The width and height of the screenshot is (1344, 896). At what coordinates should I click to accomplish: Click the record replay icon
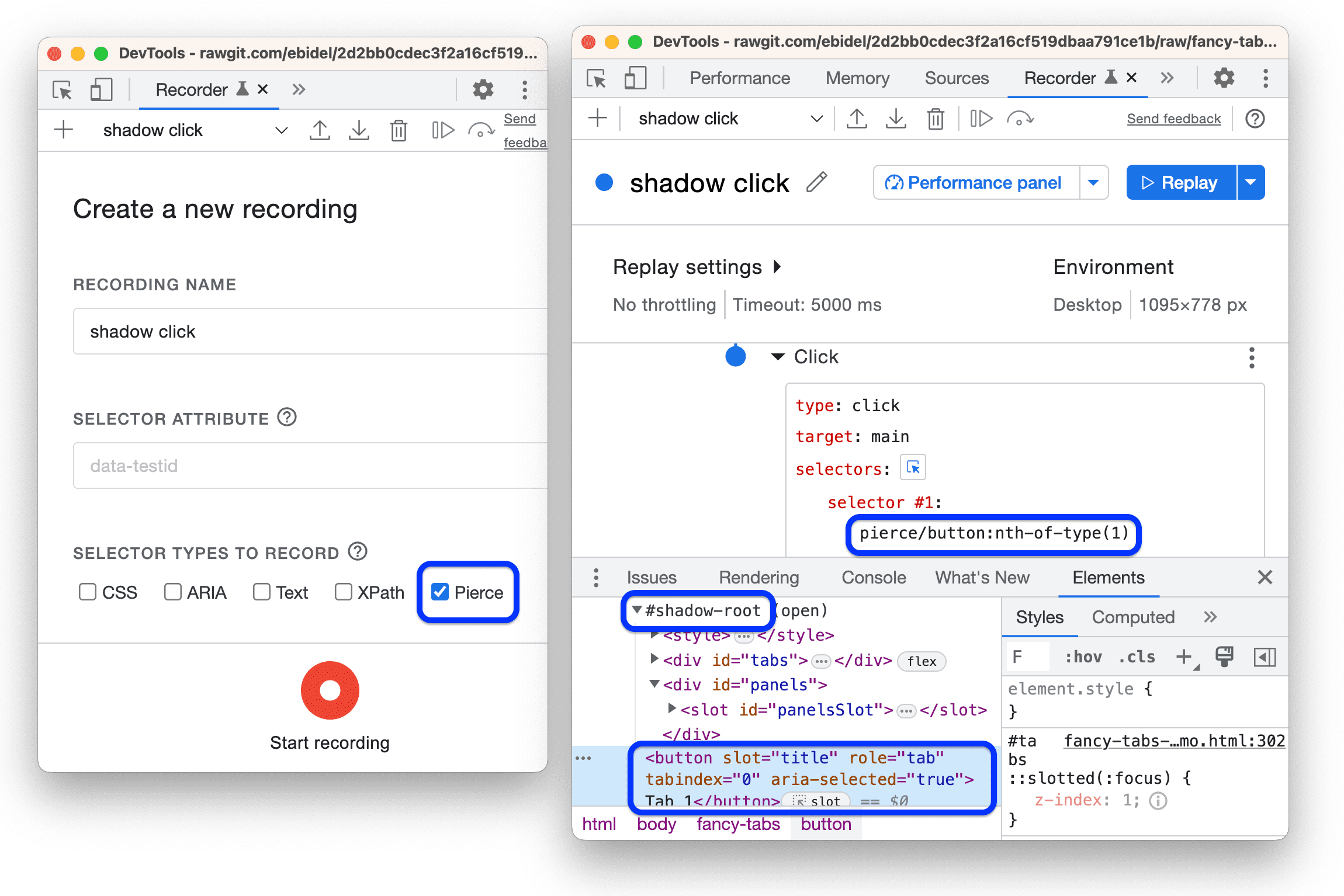[x=1185, y=184]
